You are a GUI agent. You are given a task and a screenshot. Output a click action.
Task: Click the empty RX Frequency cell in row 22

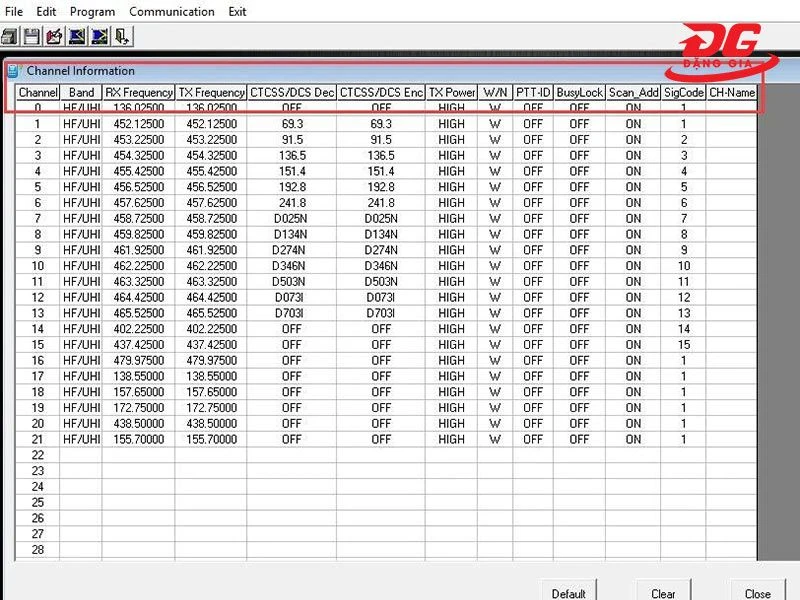(x=138, y=455)
